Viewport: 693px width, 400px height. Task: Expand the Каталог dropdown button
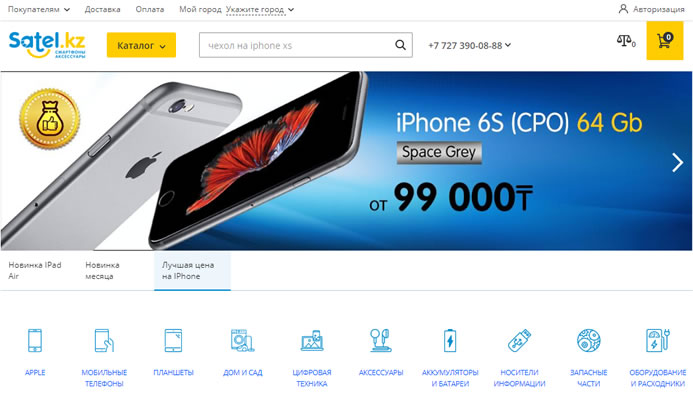(x=141, y=45)
